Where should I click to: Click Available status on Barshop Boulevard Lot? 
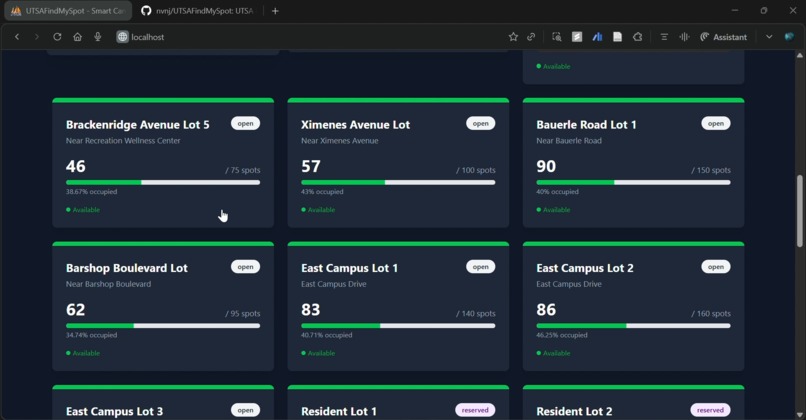(83, 353)
